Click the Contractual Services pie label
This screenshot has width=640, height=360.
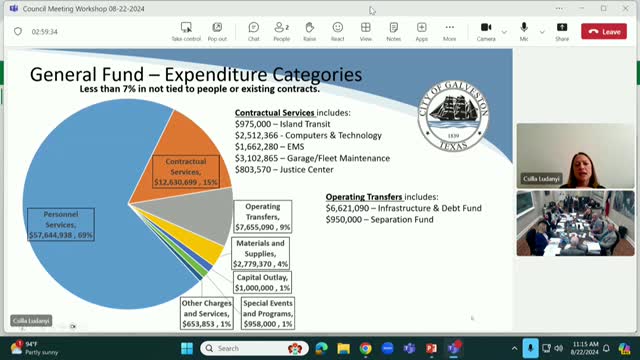[x=186, y=172]
